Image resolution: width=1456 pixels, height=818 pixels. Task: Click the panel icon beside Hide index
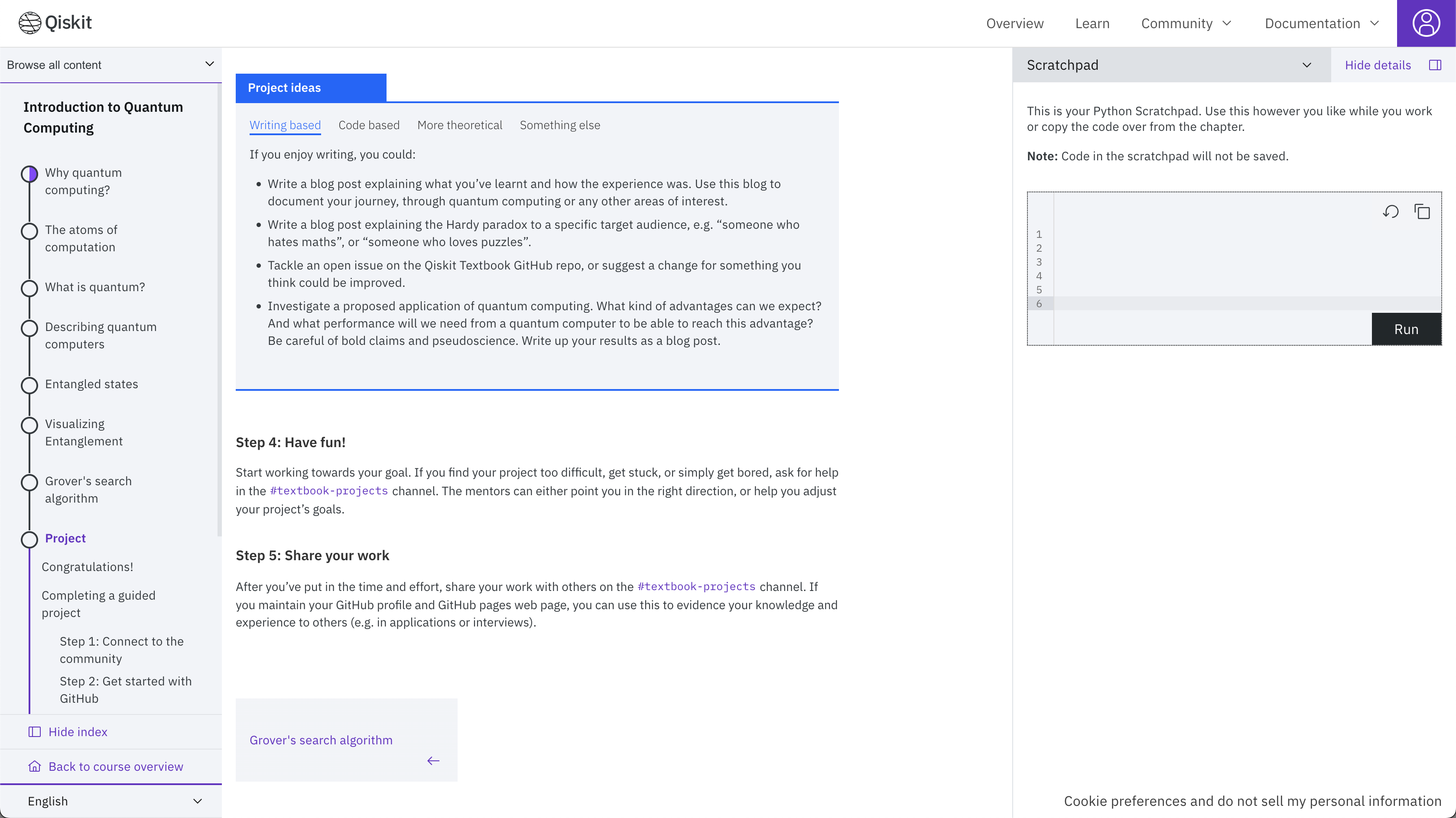click(35, 731)
